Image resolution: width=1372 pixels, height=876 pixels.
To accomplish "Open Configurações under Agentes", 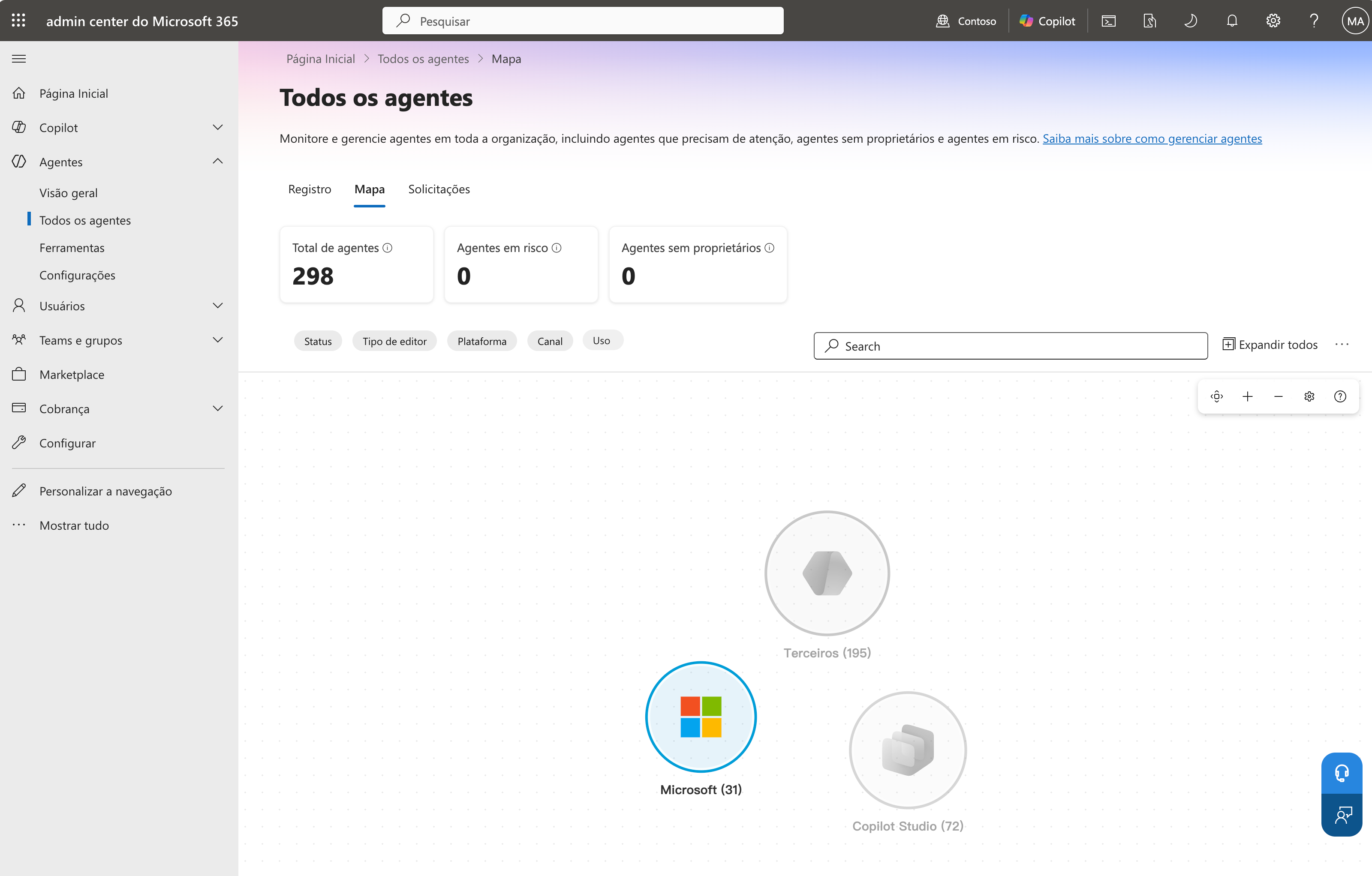I will [x=77, y=275].
